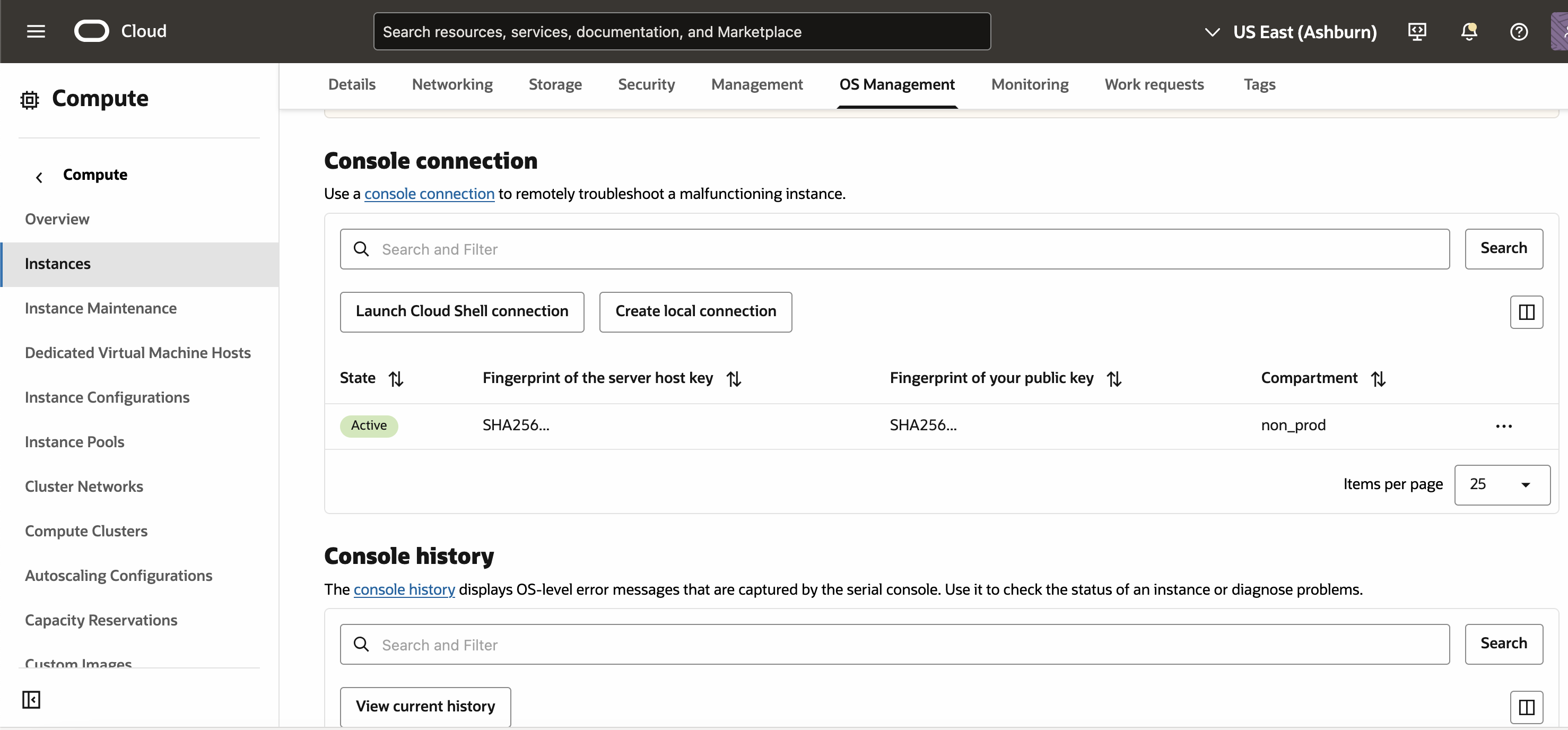
Task: Go back using Compute chevron
Action: click(39, 177)
